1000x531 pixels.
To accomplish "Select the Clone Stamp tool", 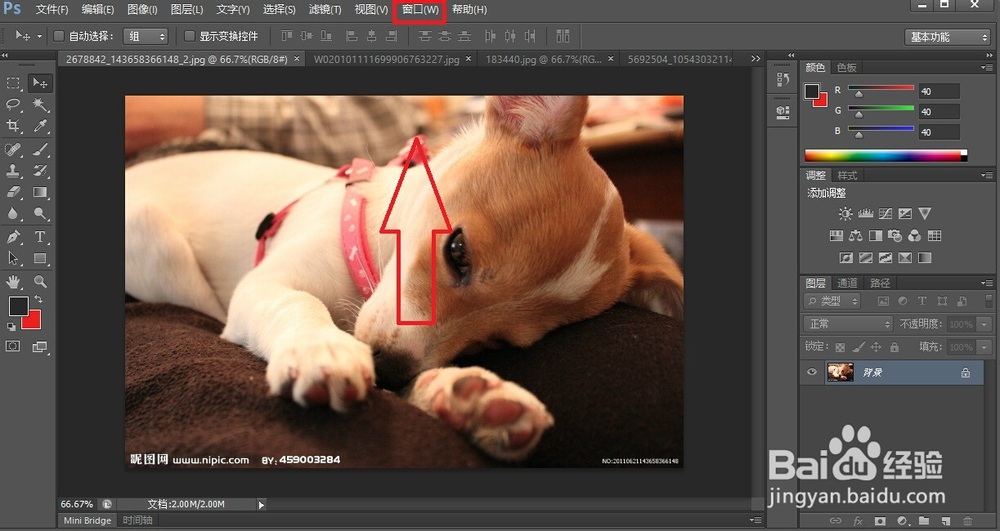I will [13, 170].
